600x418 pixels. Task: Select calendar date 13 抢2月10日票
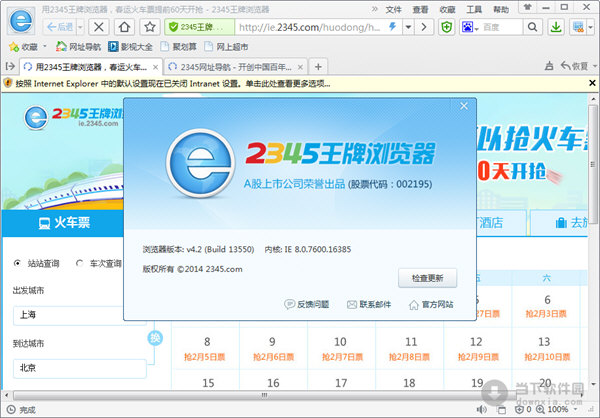click(x=547, y=348)
